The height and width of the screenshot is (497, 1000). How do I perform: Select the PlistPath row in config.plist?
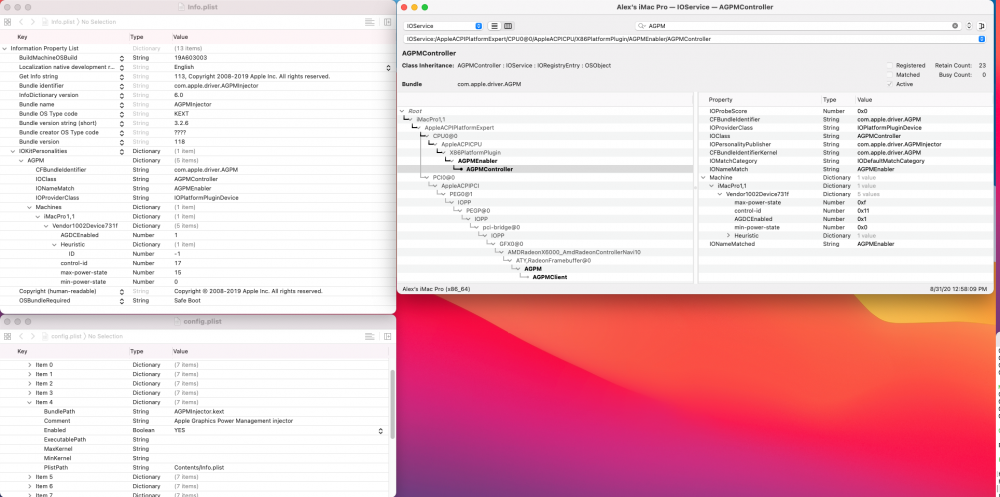coord(195,468)
